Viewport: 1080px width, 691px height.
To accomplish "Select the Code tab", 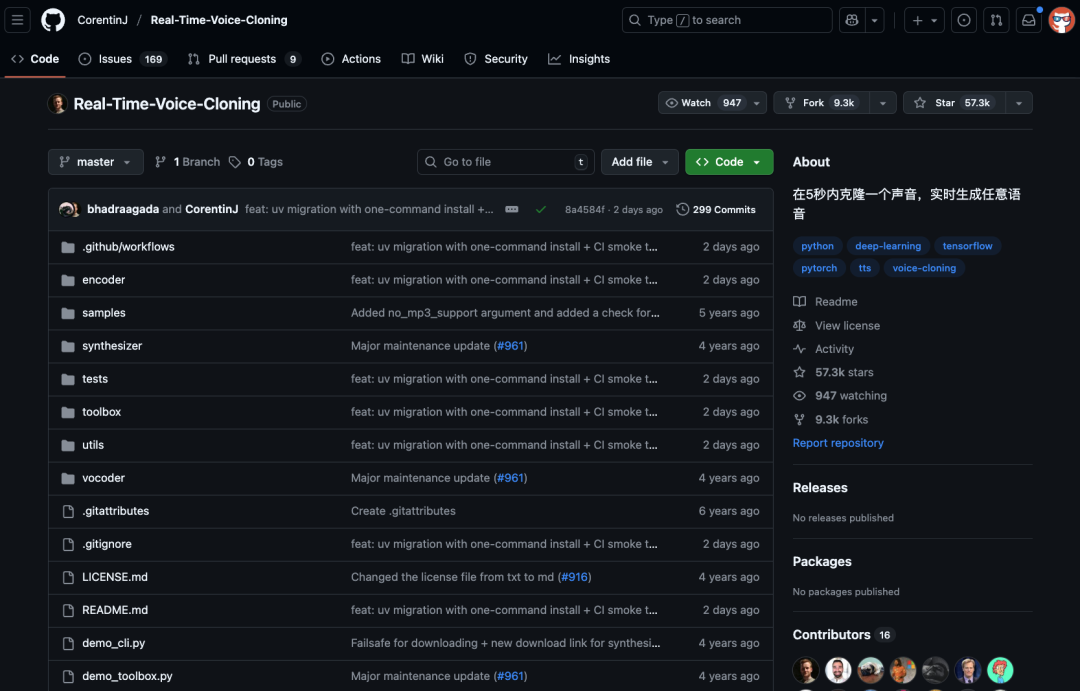I will [35, 59].
